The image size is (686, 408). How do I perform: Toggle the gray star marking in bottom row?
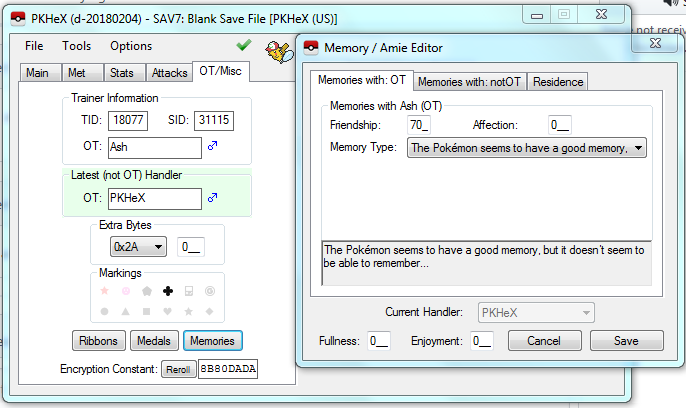click(x=189, y=311)
